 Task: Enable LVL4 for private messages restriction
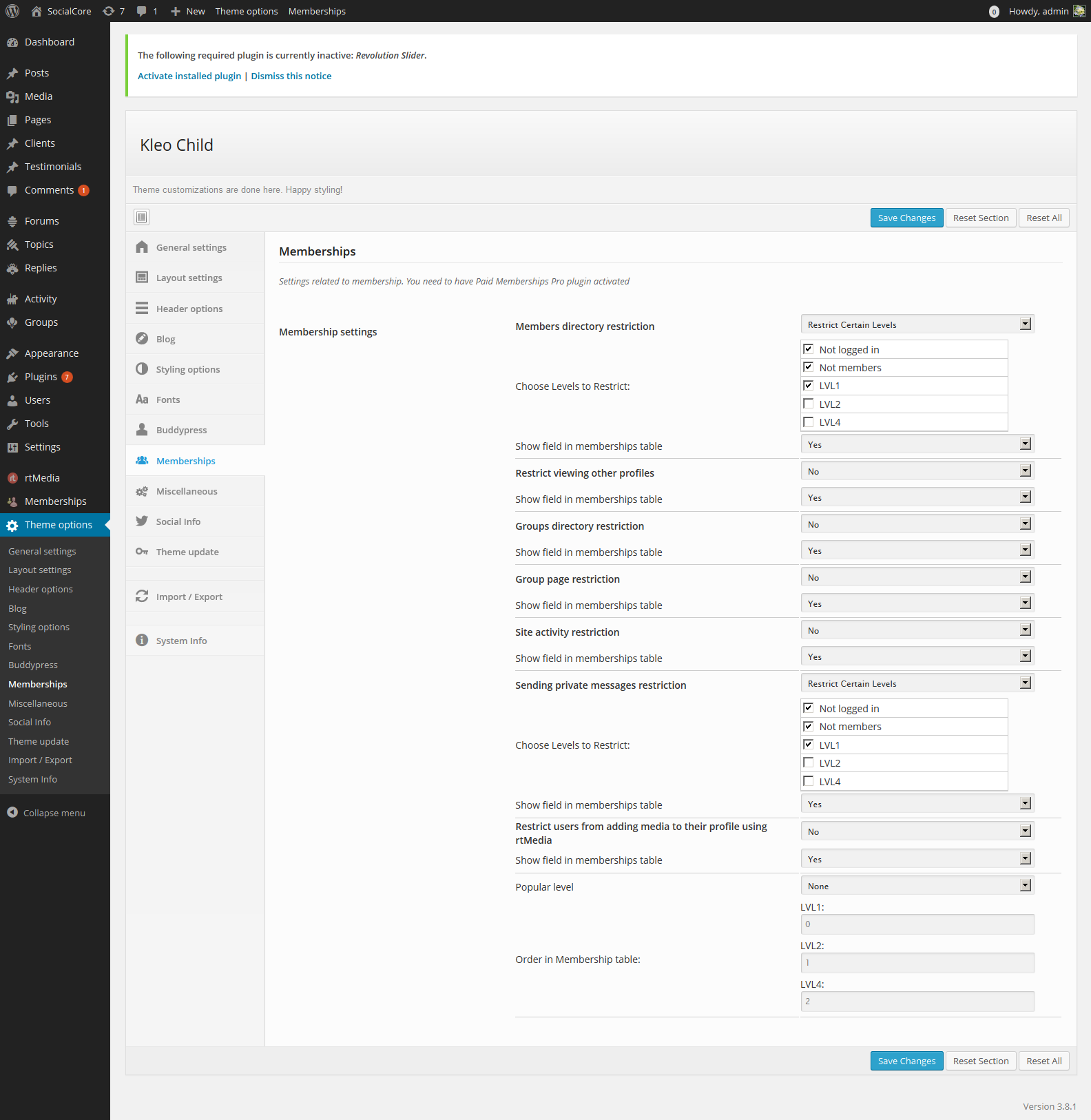[x=809, y=781]
